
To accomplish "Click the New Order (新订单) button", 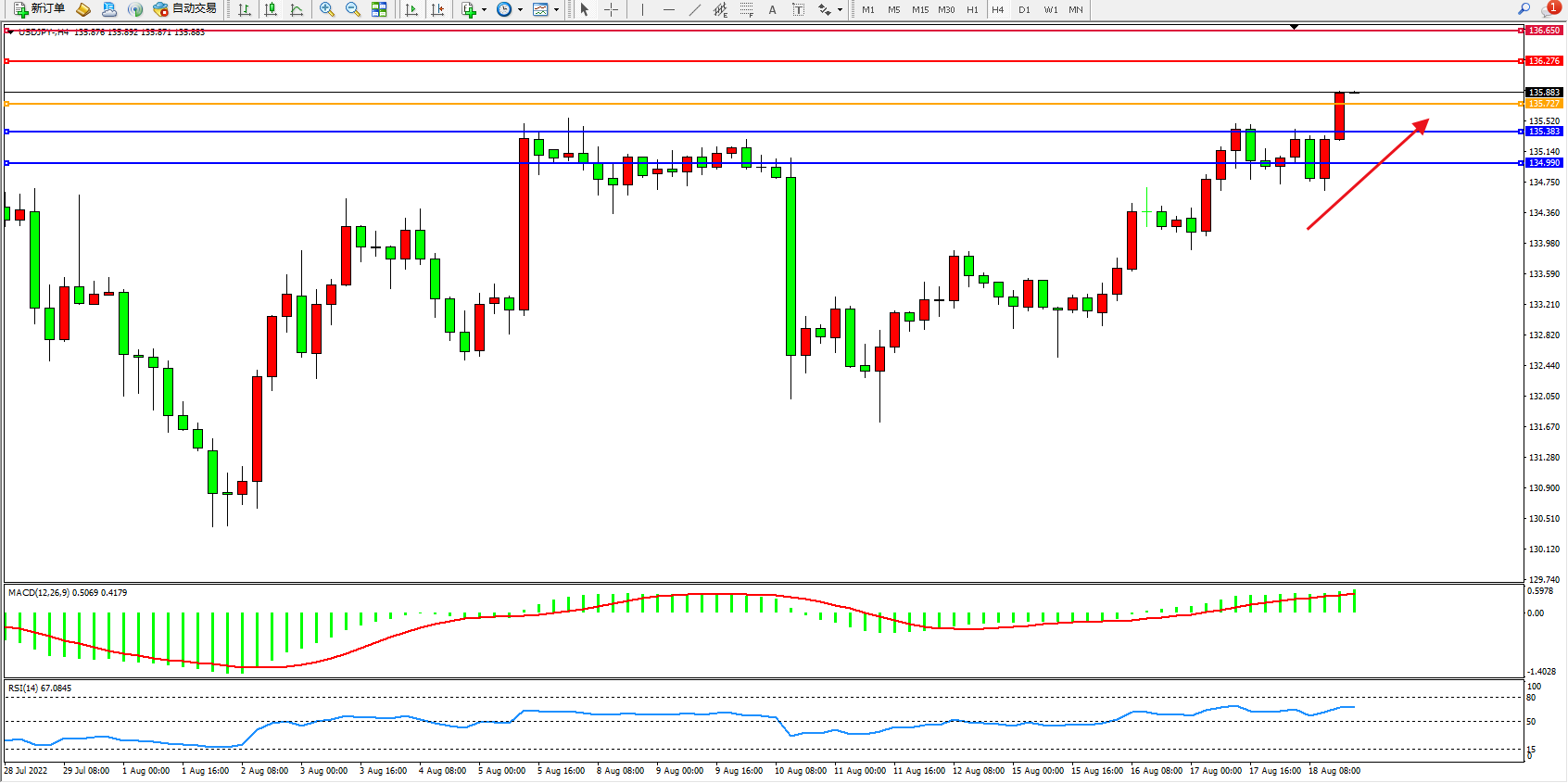I will 39,9.
